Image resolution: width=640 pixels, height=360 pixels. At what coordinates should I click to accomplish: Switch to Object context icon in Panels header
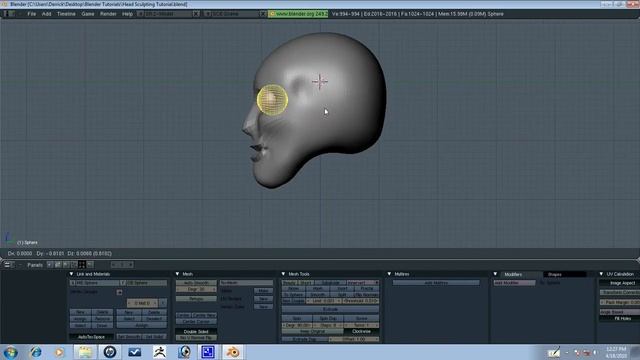73,265
